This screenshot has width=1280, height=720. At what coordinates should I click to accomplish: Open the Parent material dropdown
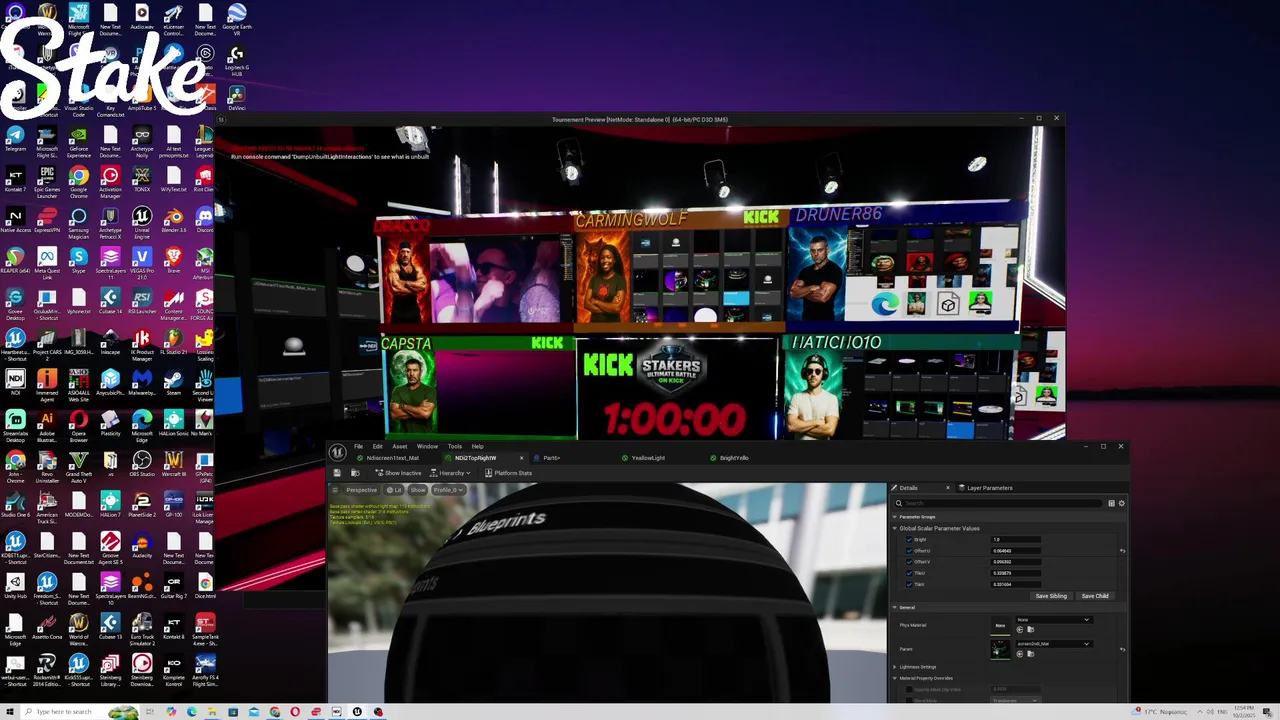coord(1053,643)
